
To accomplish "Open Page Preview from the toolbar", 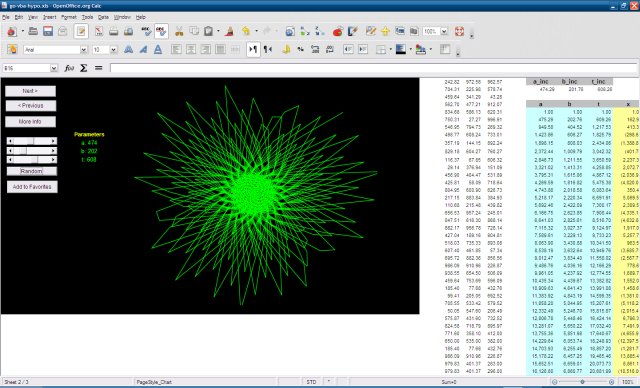I will point(128,31).
